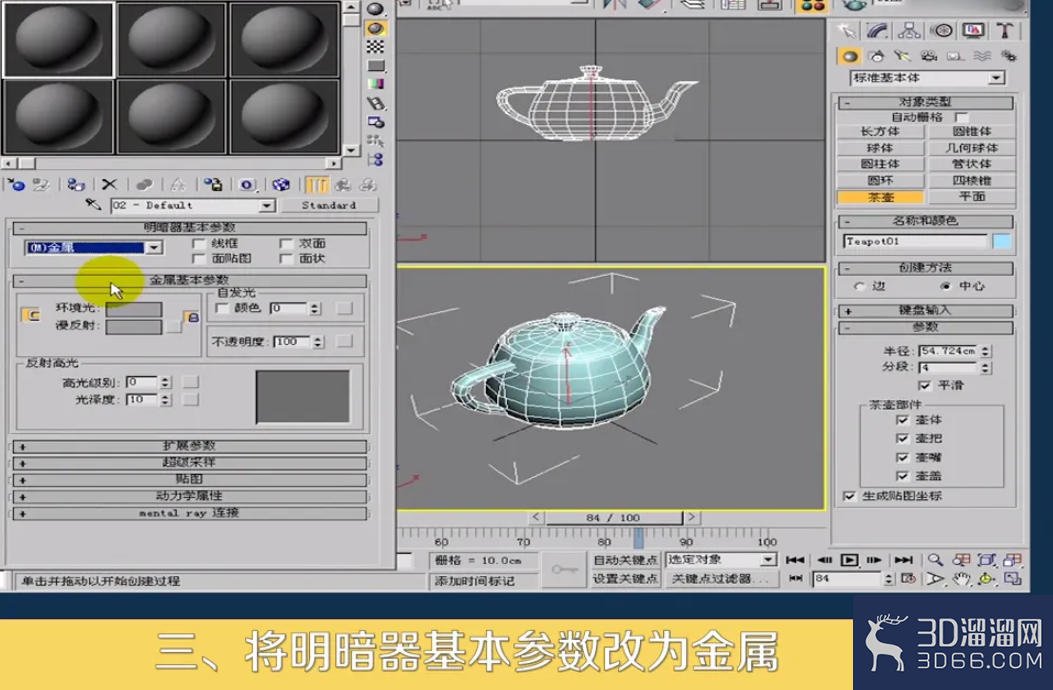This screenshot has height=690, width=1053.
Task: Click the Sample Type sphere icon in material editor
Action: pyautogui.click(x=375, y=9)
